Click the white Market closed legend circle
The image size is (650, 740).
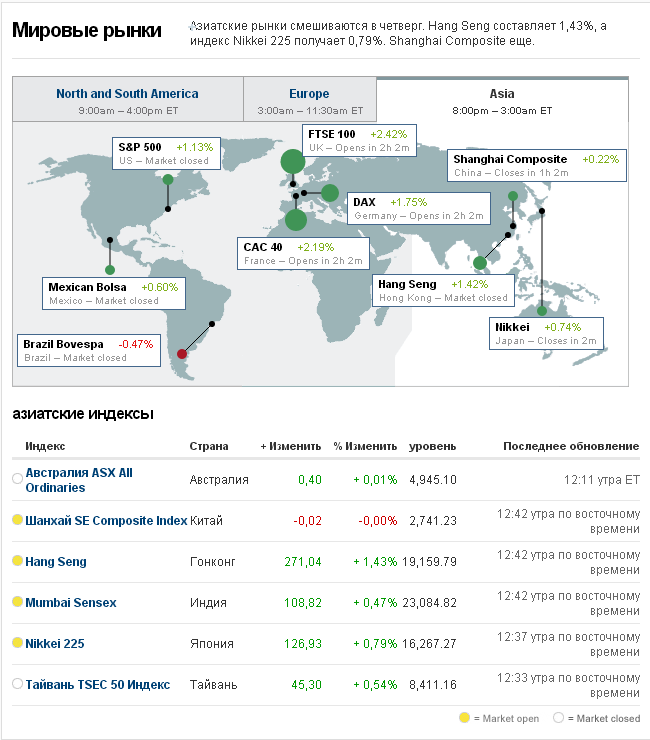point(558,717)
